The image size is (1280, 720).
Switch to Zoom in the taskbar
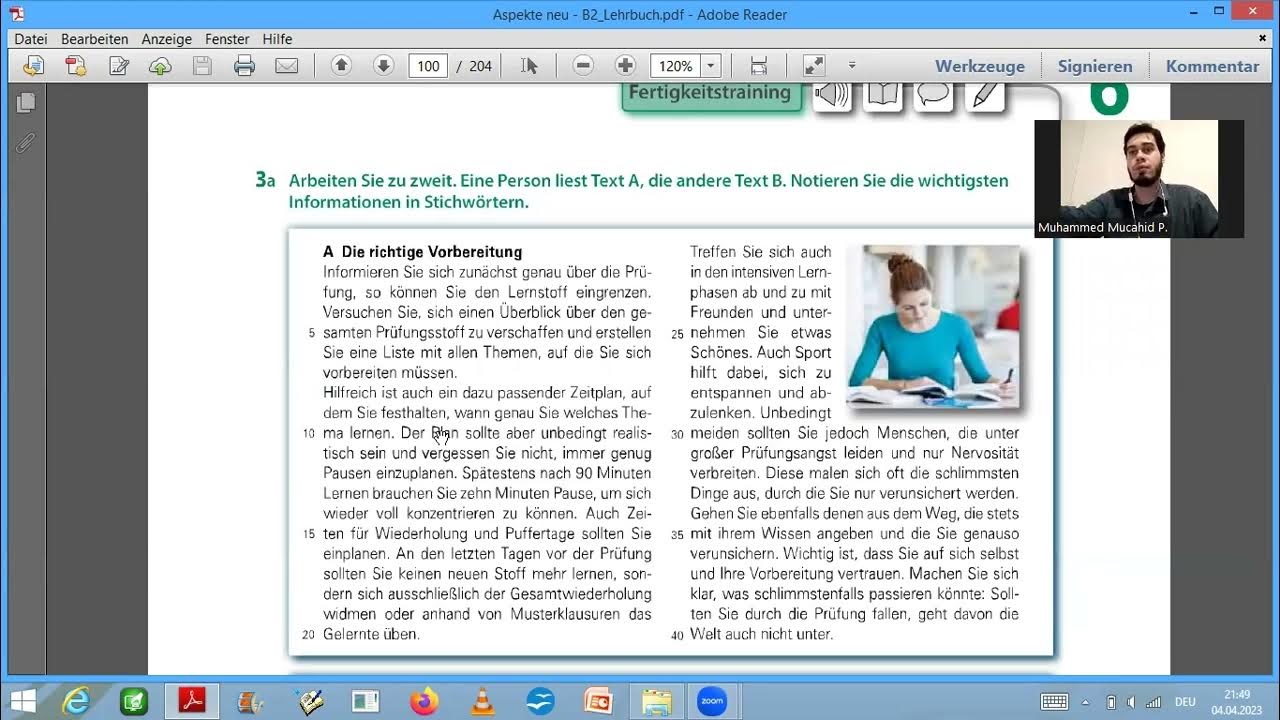point(712,701)
